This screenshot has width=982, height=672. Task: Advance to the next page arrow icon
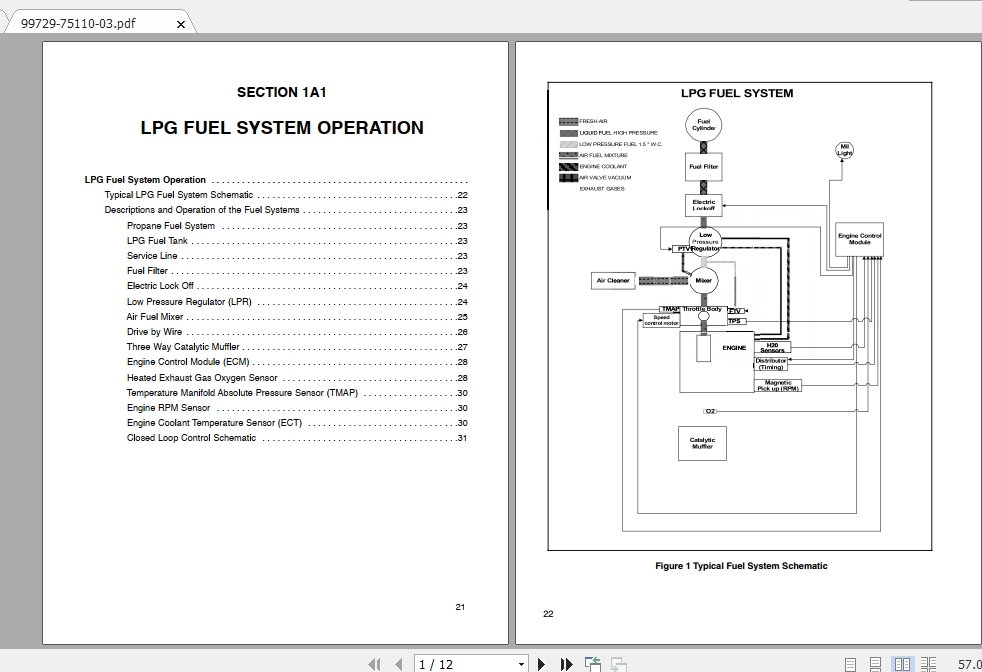click(x=541, y=663)
